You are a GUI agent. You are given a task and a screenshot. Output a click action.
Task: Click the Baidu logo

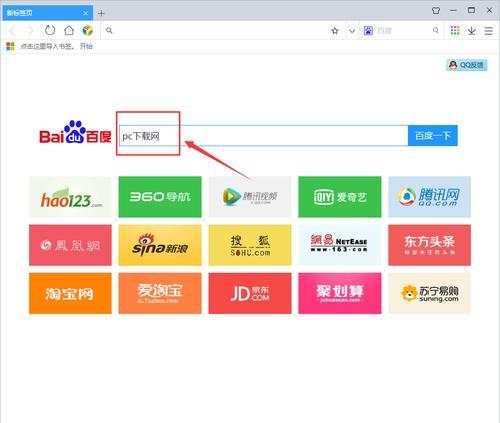point(75,132)
